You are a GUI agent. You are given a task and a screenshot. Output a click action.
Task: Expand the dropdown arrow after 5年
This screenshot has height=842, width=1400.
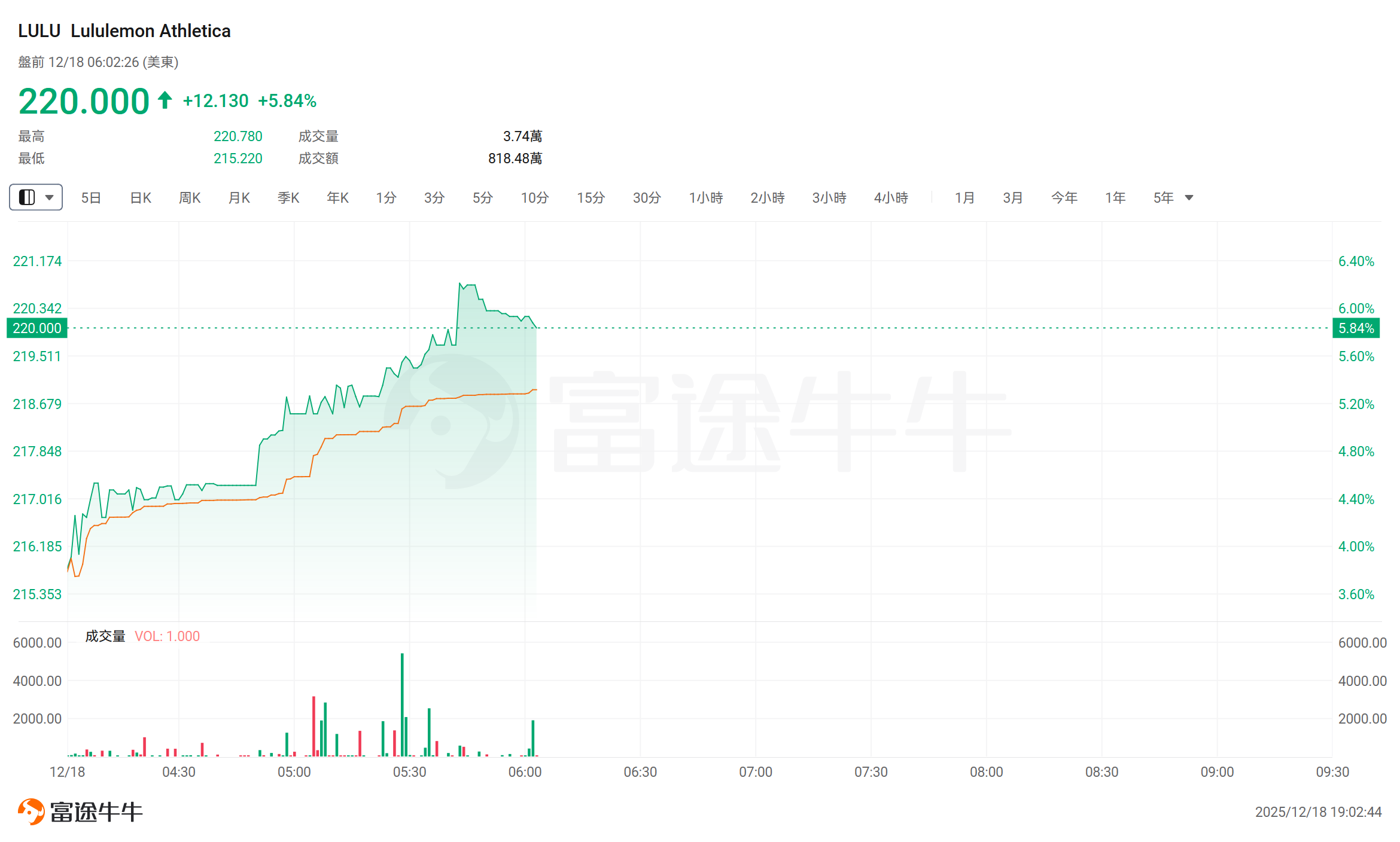tap(1189, 198)
